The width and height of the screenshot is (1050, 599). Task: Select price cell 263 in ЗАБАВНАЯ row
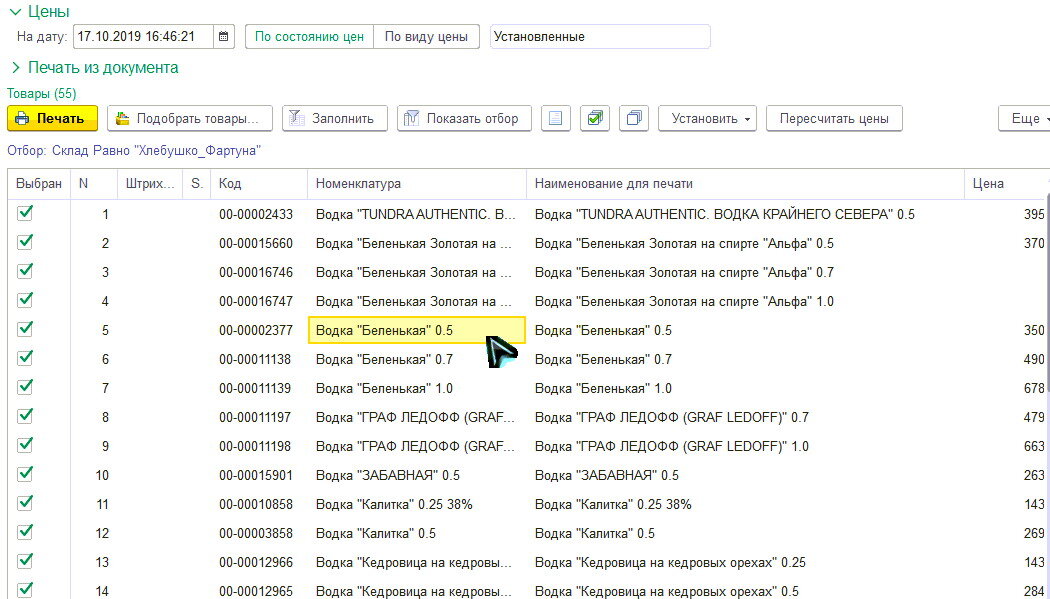click(1005, 475)
